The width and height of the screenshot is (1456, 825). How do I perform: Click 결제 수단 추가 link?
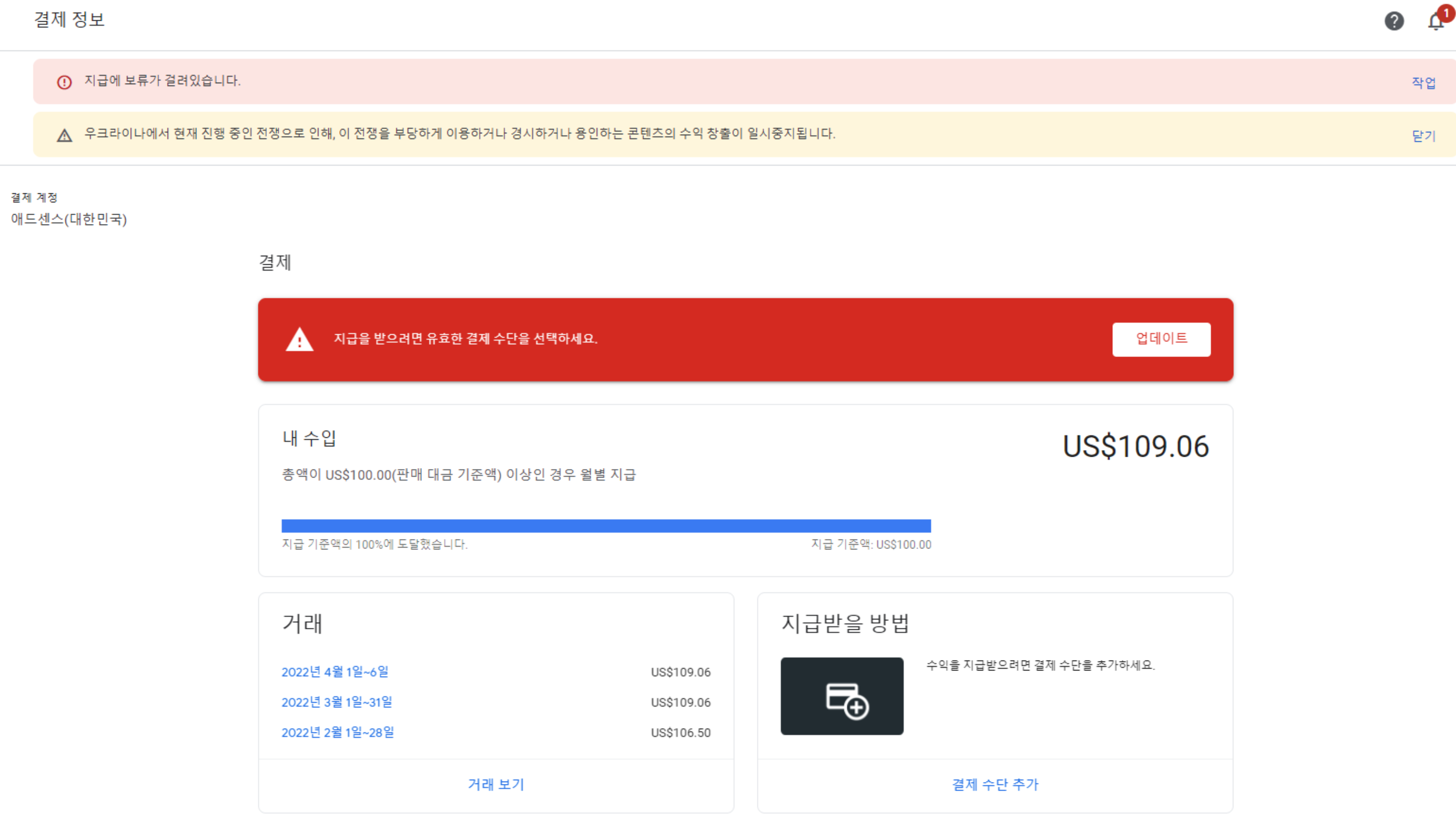click(x=994, y=784)
